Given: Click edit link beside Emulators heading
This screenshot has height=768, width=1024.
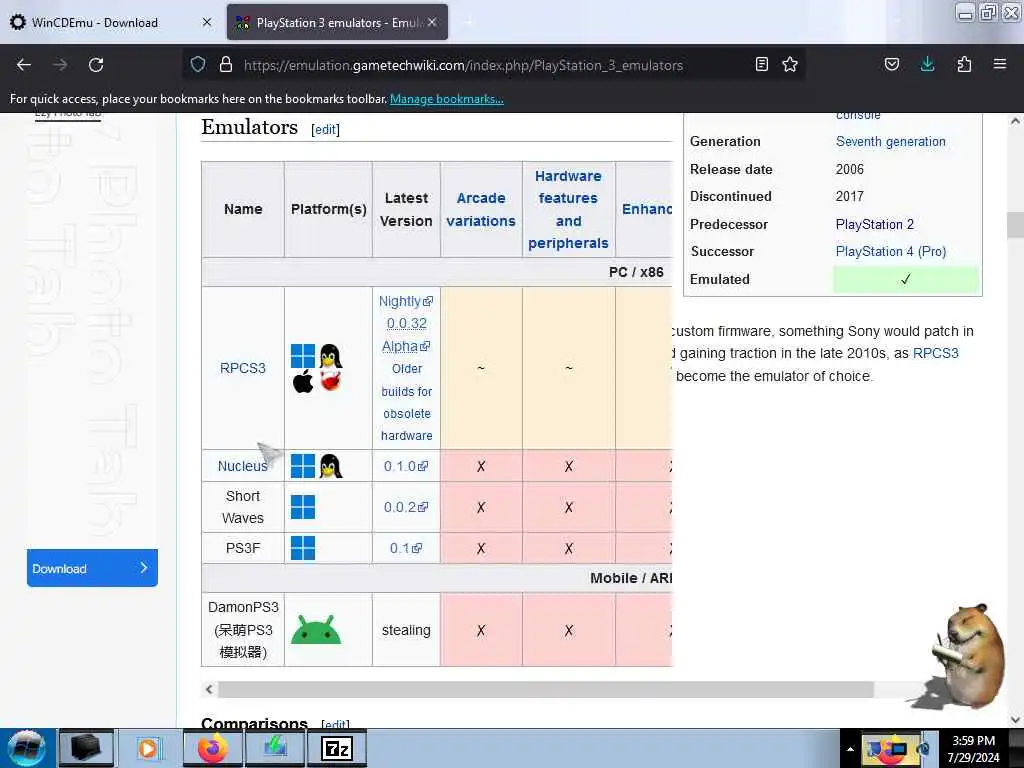Looking at the screenshot, I should point(325,129).
